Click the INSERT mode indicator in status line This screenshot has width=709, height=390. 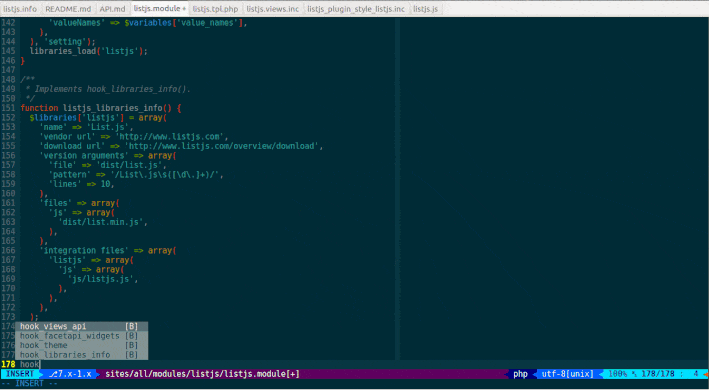click(20, 374)
